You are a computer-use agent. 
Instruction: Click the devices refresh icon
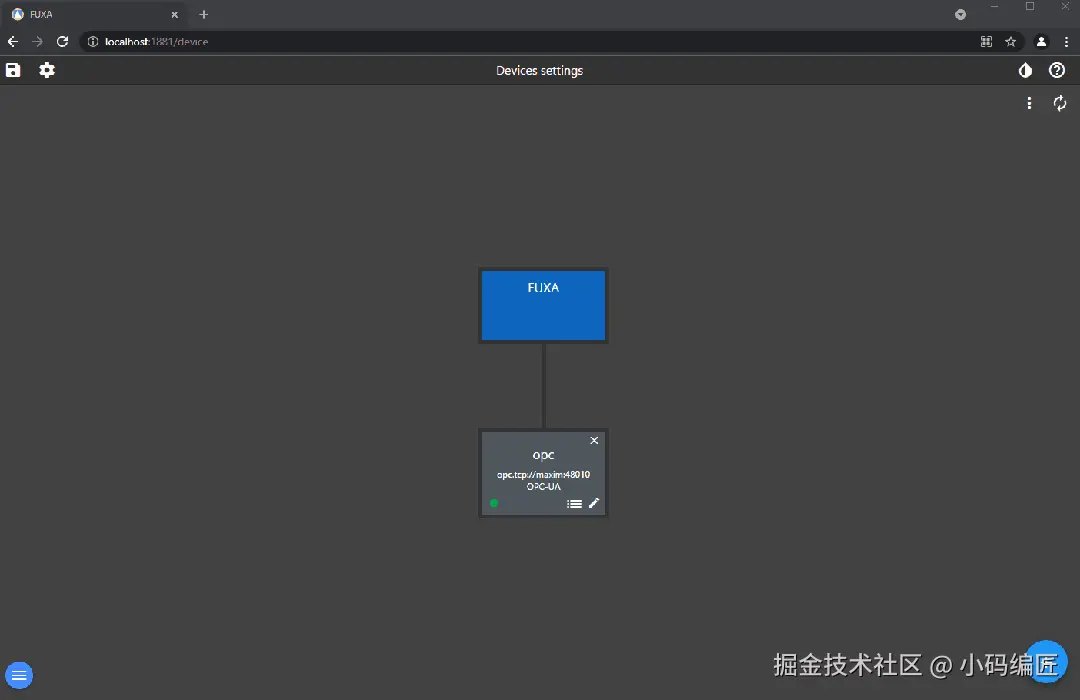click(x=1060, y=103)
